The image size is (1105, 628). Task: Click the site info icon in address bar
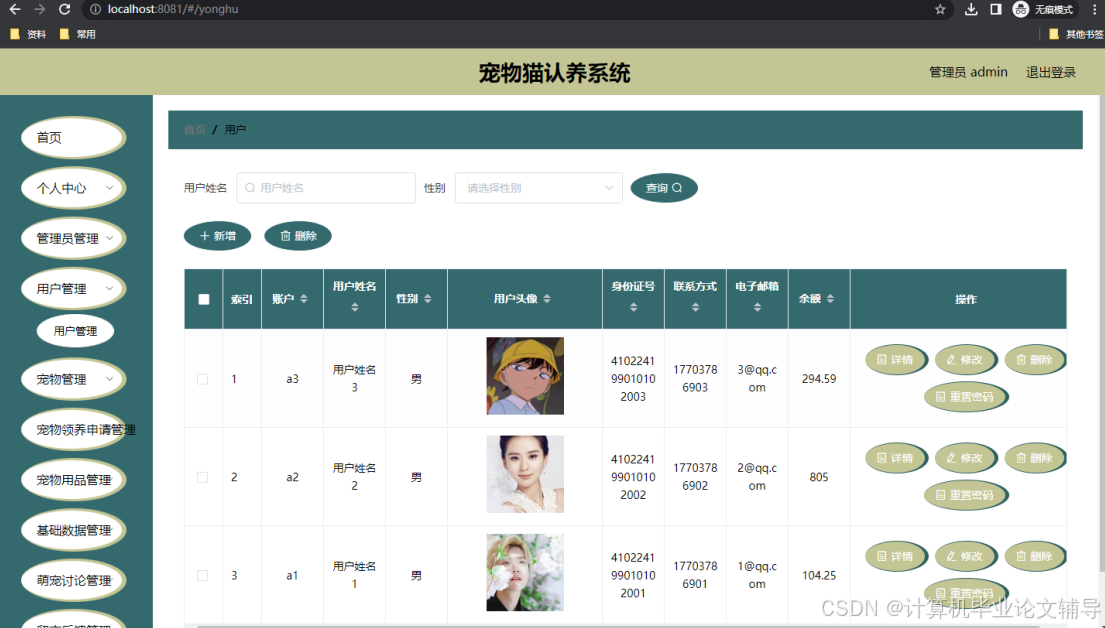point(95,9)
